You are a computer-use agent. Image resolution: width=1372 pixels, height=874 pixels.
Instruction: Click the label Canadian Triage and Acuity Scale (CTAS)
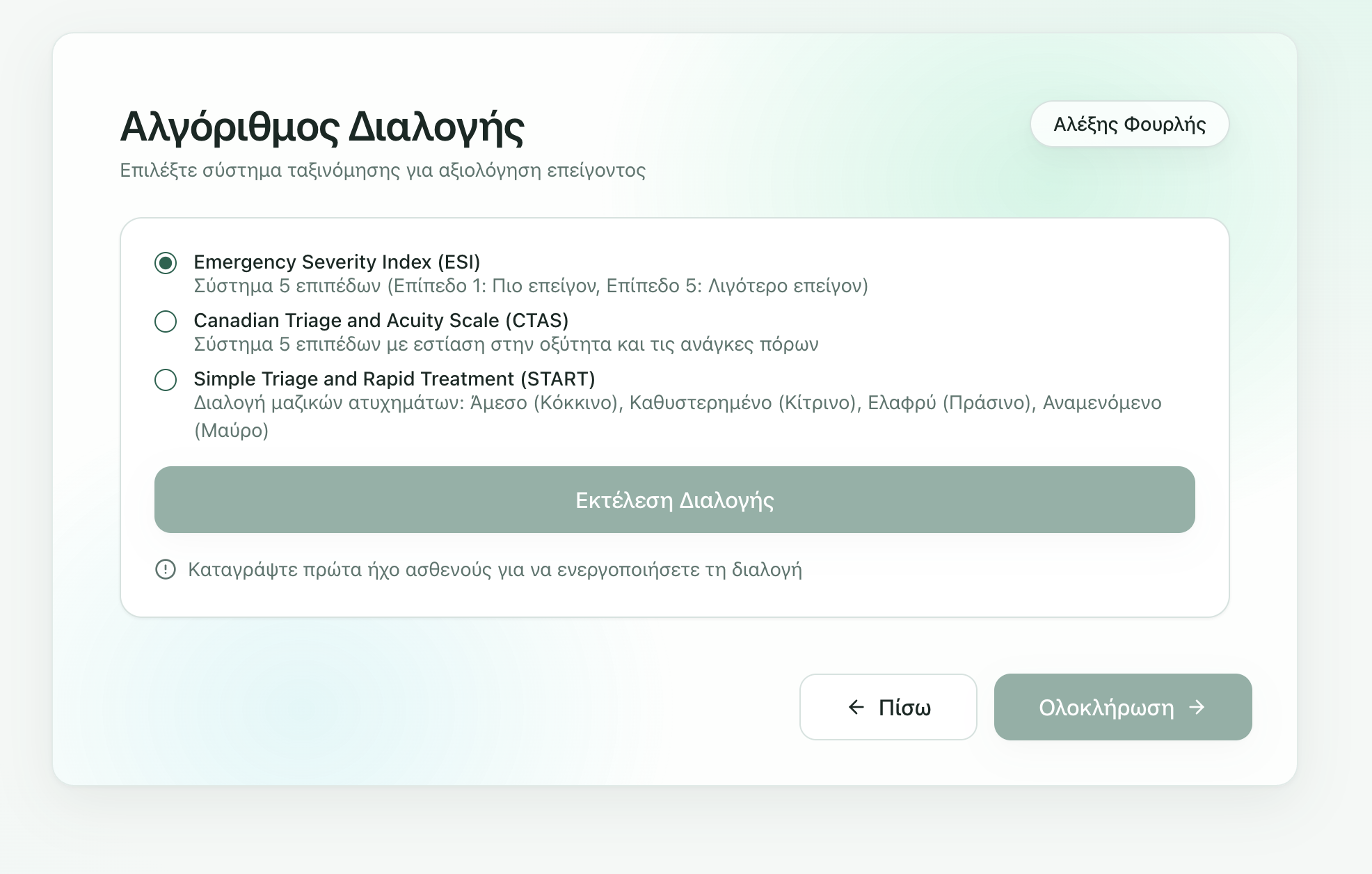[x=381, y=321]
